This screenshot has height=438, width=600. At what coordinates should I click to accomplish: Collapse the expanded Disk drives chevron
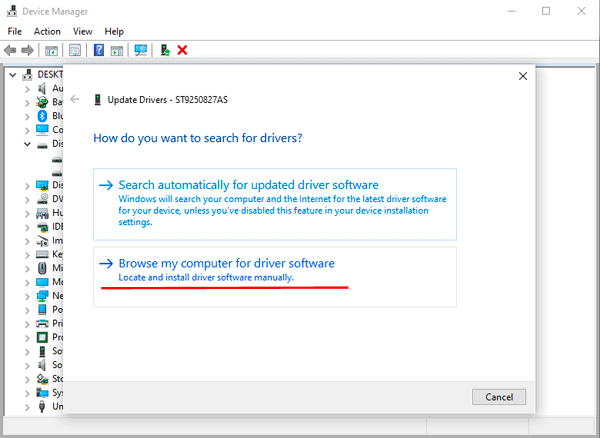click(x=27, y=144)
